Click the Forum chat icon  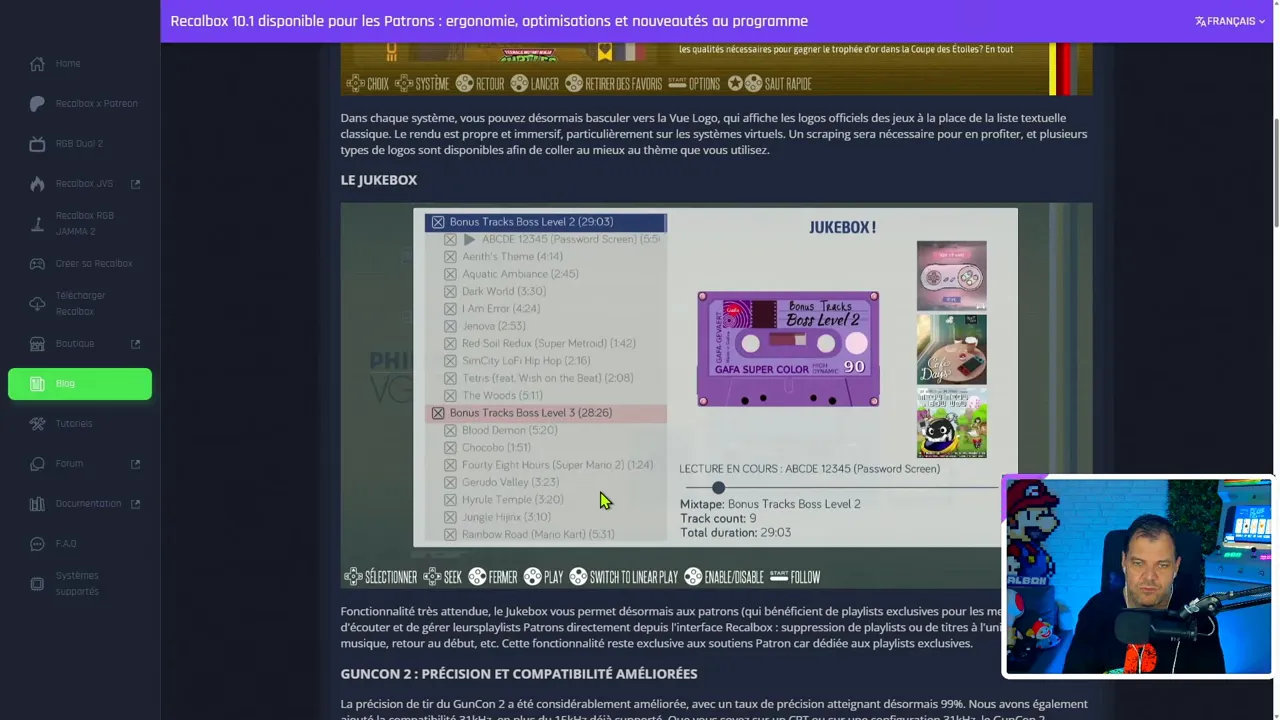point(37,464)
